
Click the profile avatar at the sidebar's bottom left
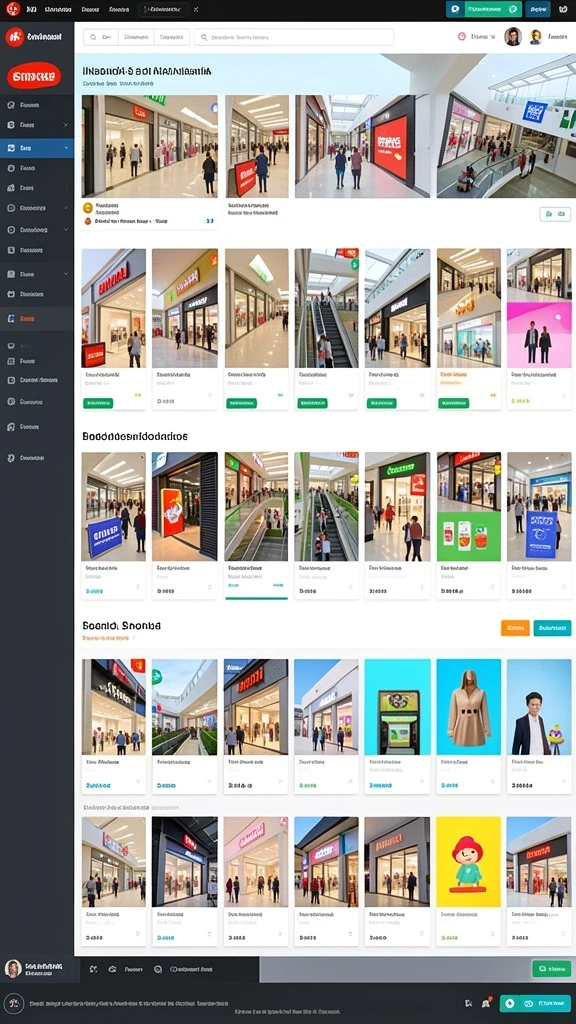point(13,968)
